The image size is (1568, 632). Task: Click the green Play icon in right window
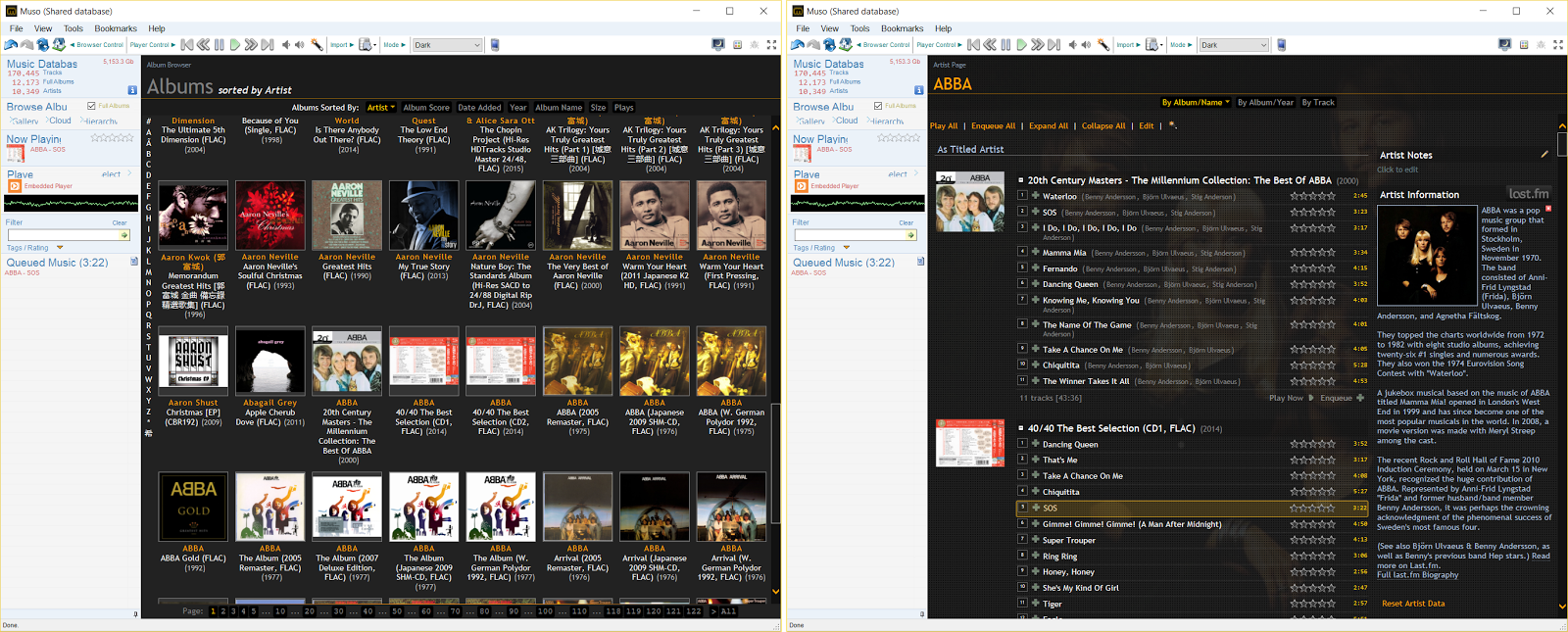[1022, 45]
